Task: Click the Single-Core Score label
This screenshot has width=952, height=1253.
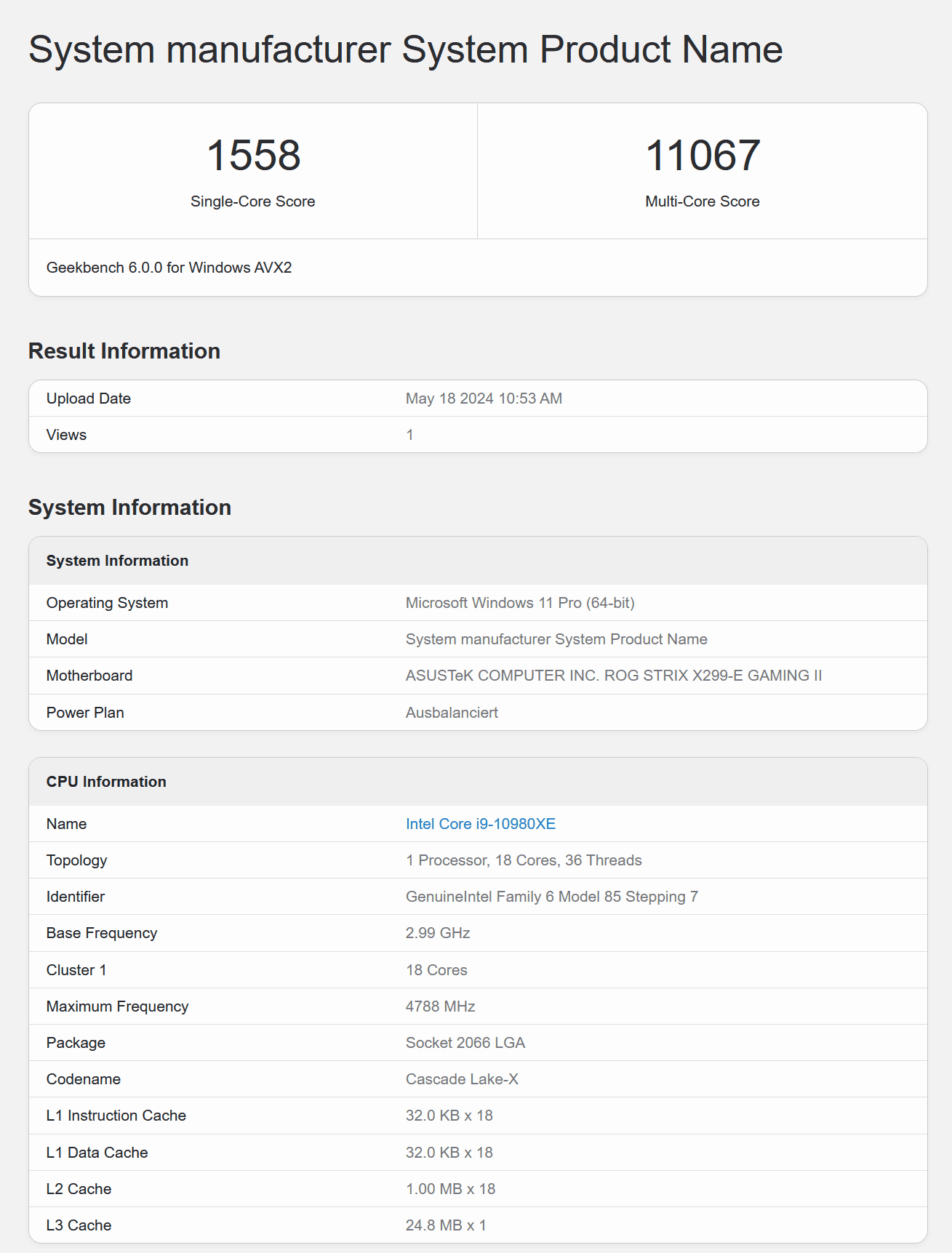Action: tap(253, 201)
